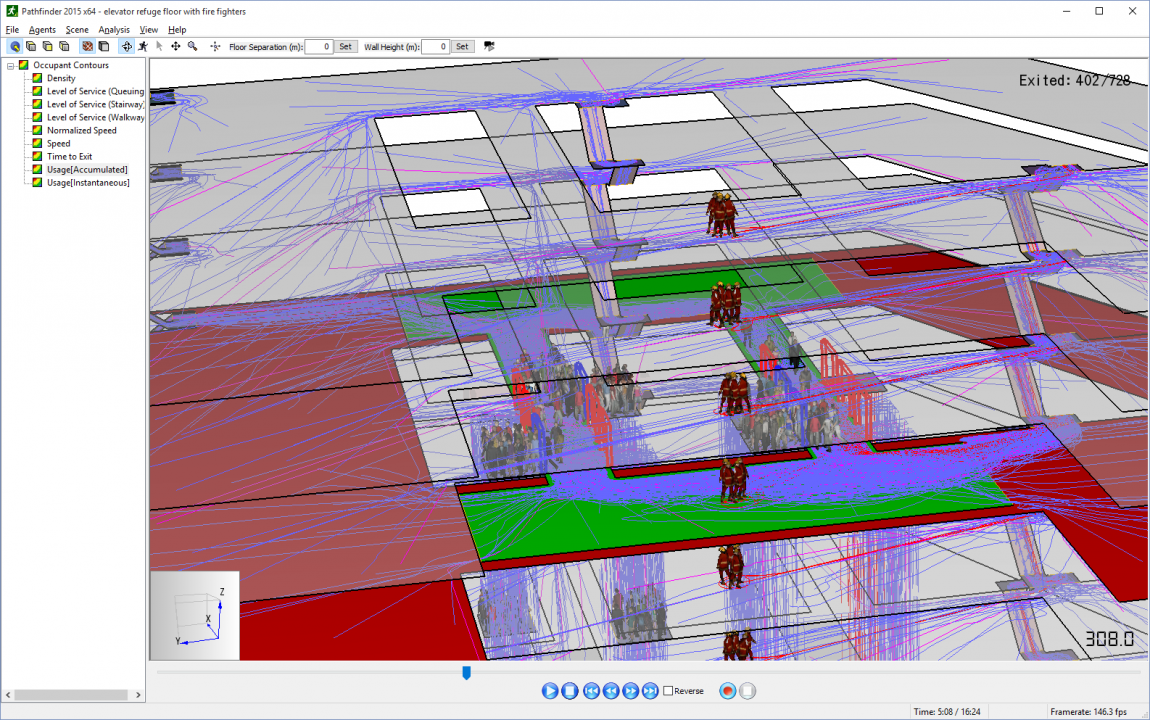Open the Analysis menu

(114, 29)
